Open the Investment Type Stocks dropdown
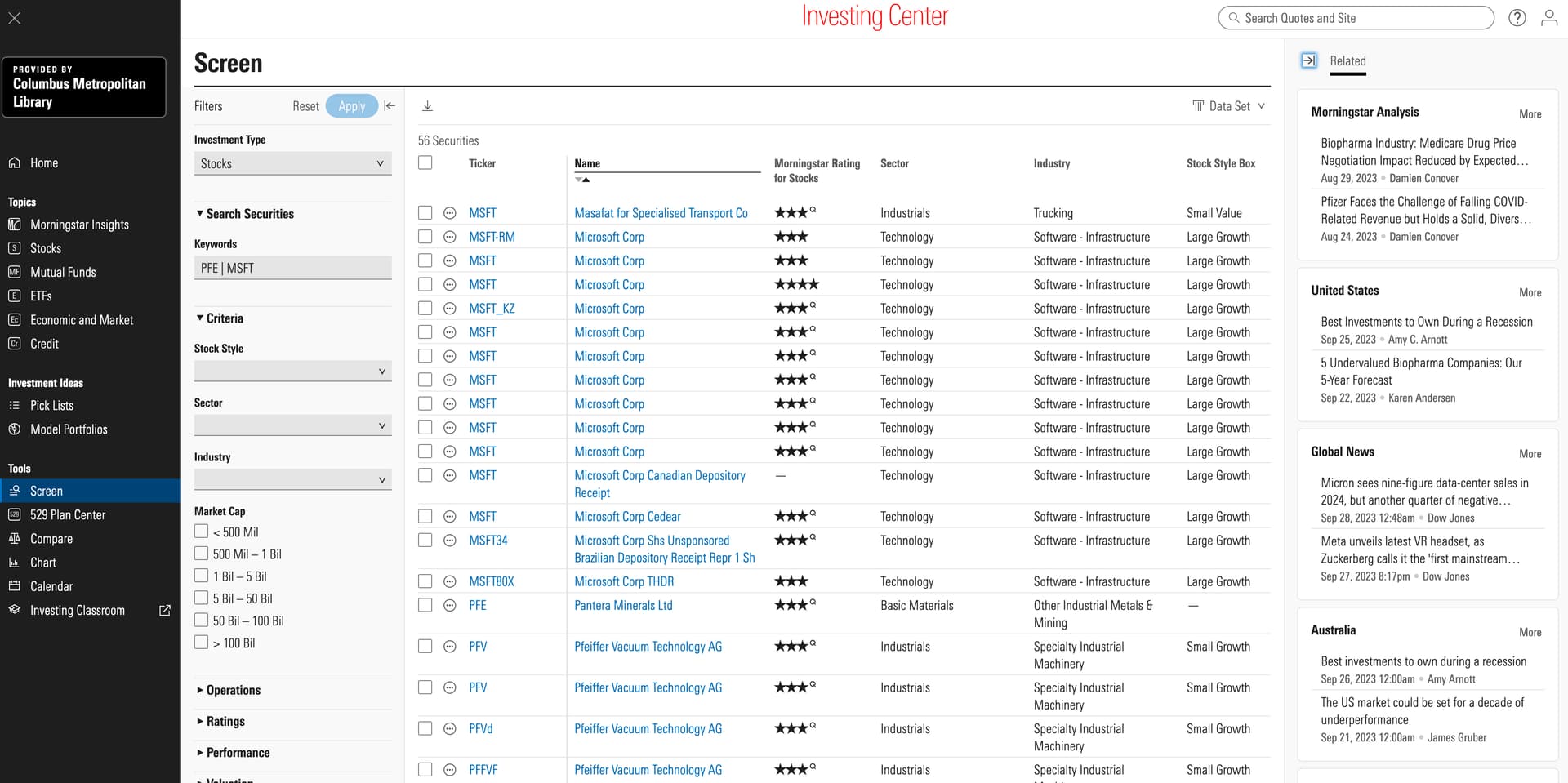This screenshot has height=783, width=1568. (293, 163)
